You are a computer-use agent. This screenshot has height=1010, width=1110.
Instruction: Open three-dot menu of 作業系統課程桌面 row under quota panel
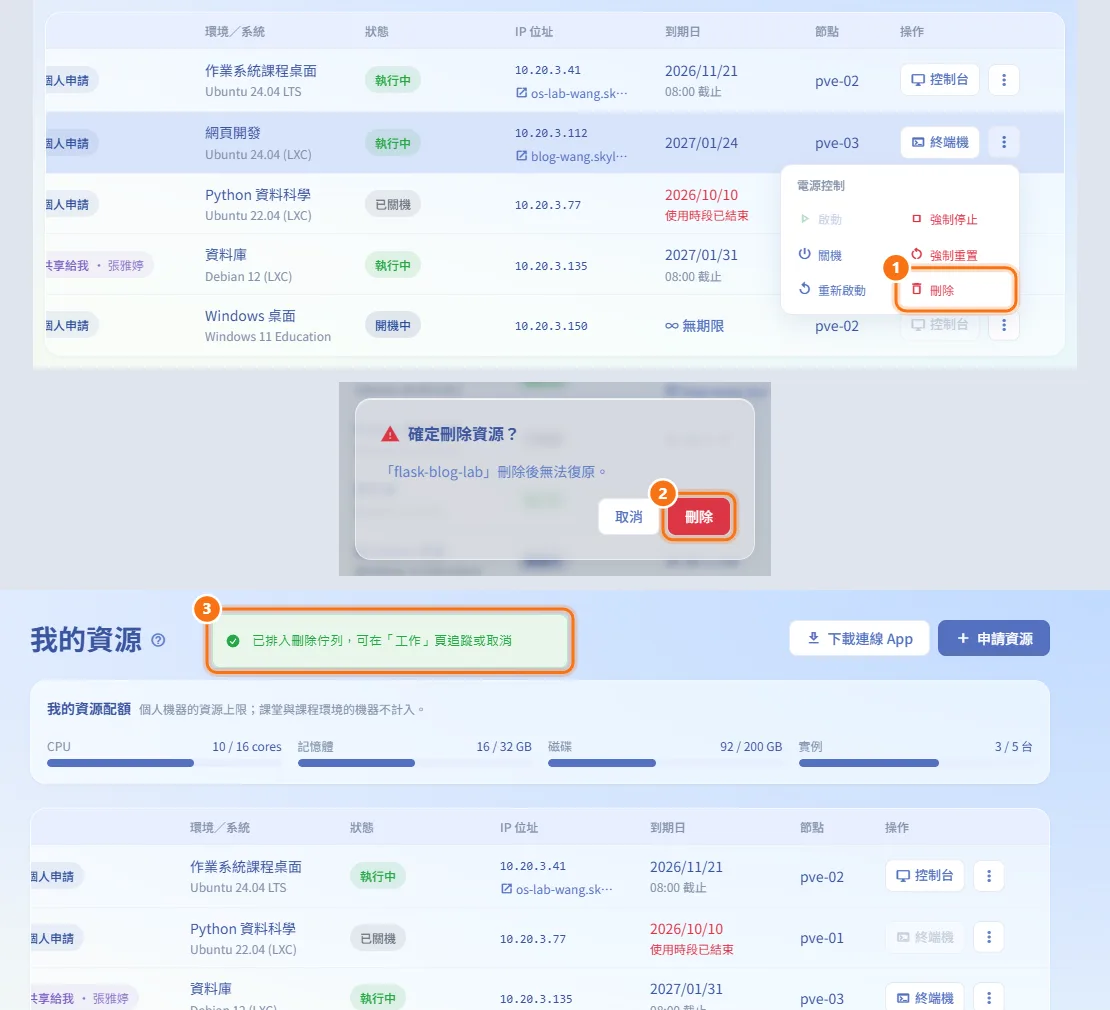[988, 876]
